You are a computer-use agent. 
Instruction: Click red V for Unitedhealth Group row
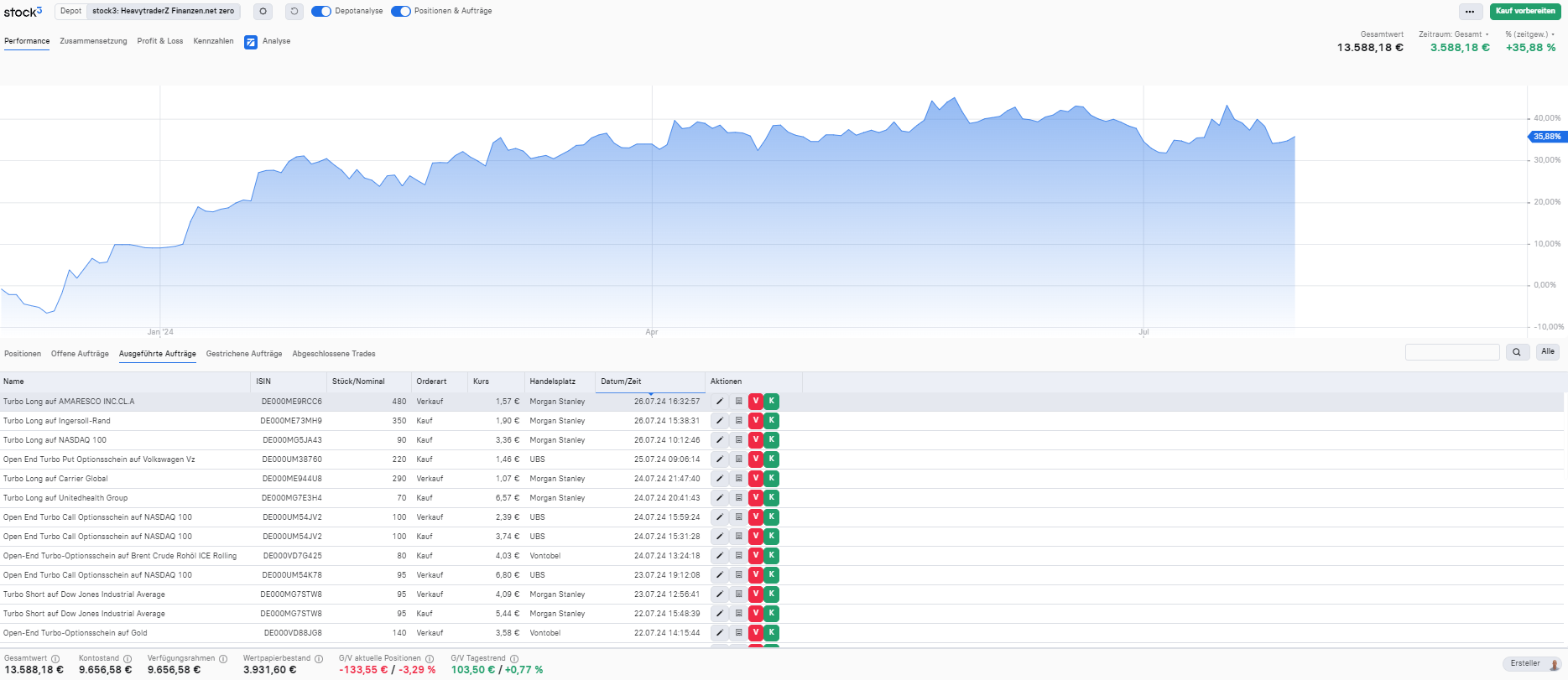(755, 498)
